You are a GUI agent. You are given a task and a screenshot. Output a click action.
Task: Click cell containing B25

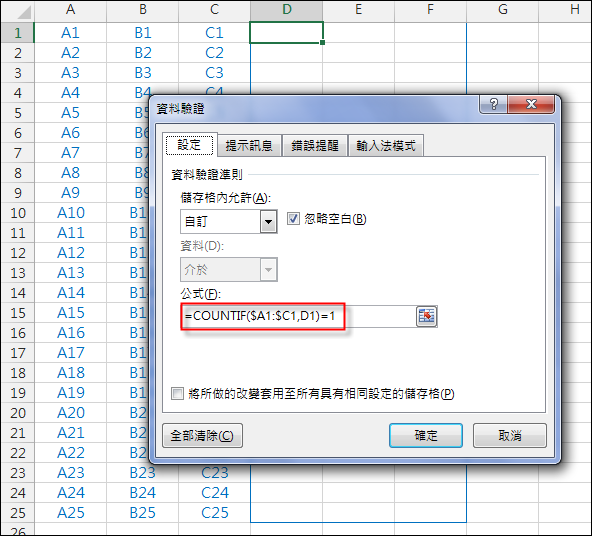[142, 513]
